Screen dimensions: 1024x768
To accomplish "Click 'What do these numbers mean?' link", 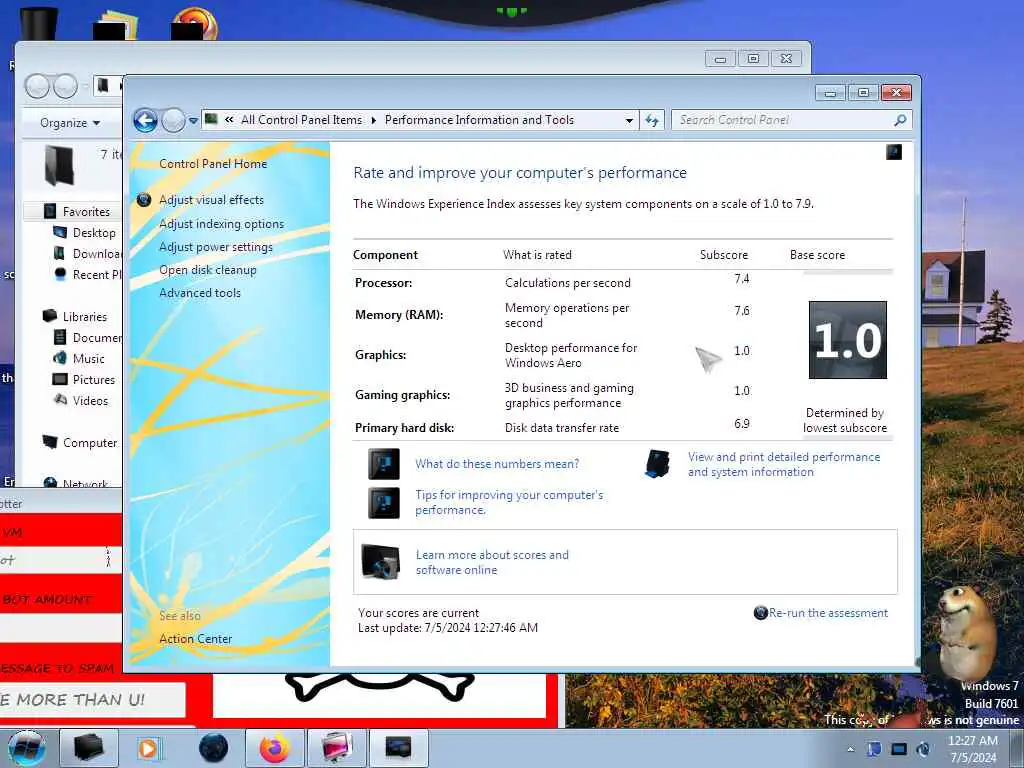I will [x=497, y=464].
